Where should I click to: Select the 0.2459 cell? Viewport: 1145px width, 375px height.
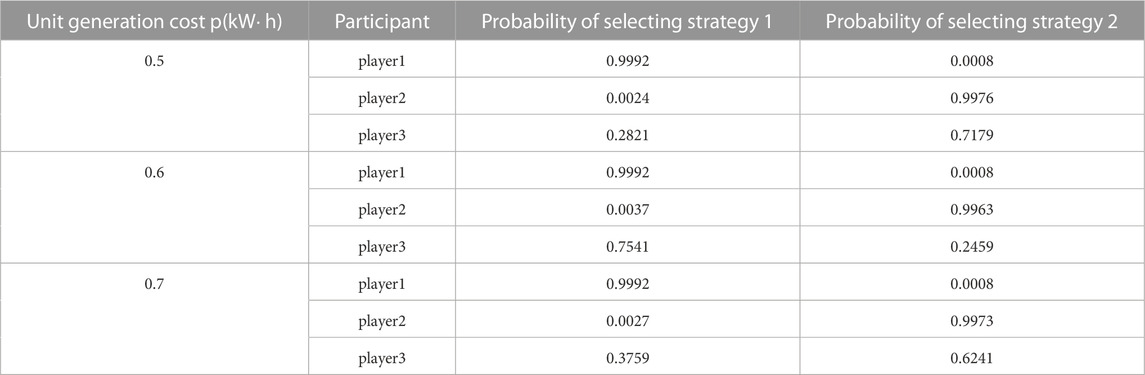point(972,247)
